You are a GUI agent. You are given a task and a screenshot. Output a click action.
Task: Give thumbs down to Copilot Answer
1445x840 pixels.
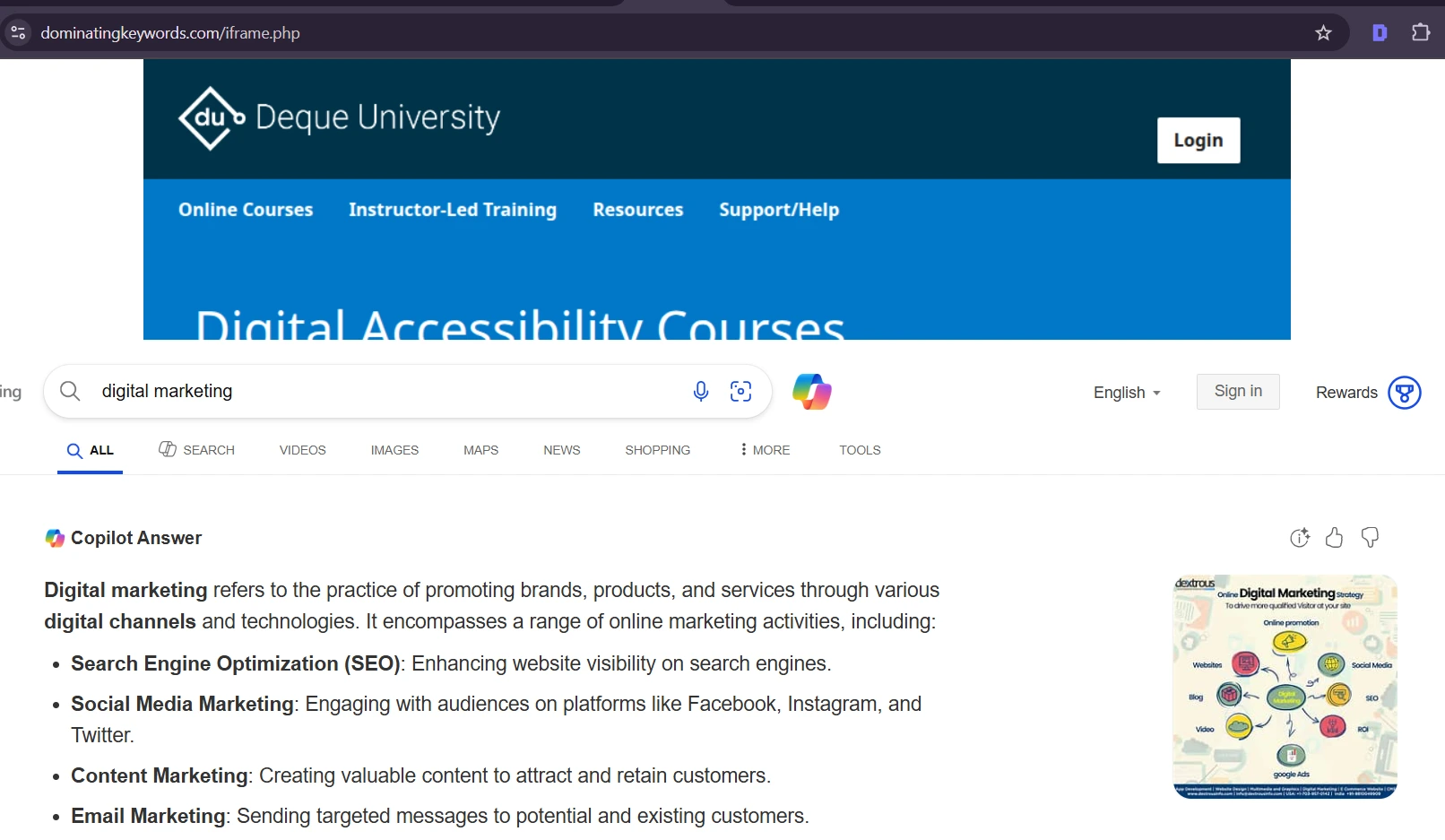click(x=1370, y=538)
